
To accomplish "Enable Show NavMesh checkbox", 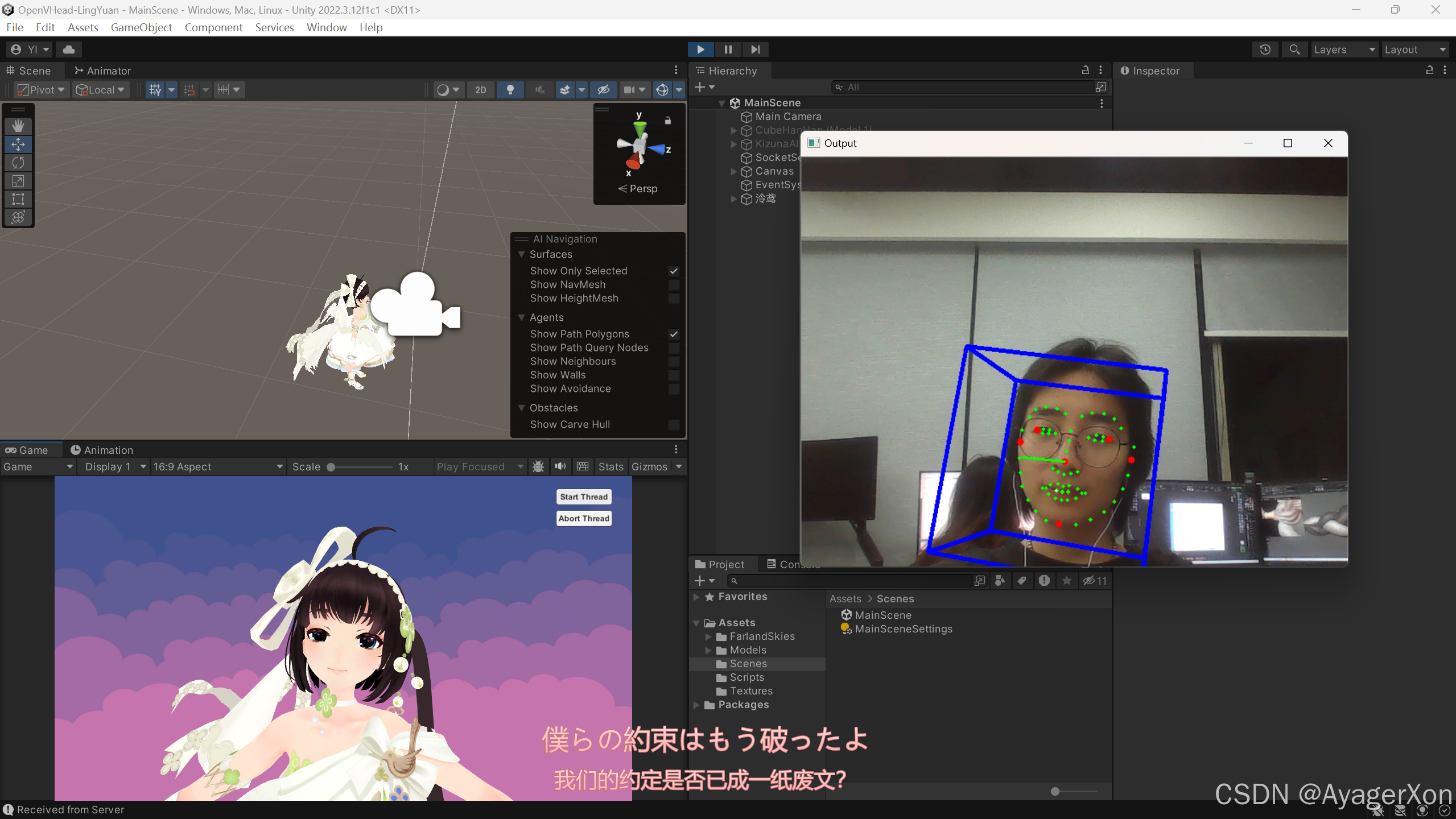I will (x=674, y=285).
